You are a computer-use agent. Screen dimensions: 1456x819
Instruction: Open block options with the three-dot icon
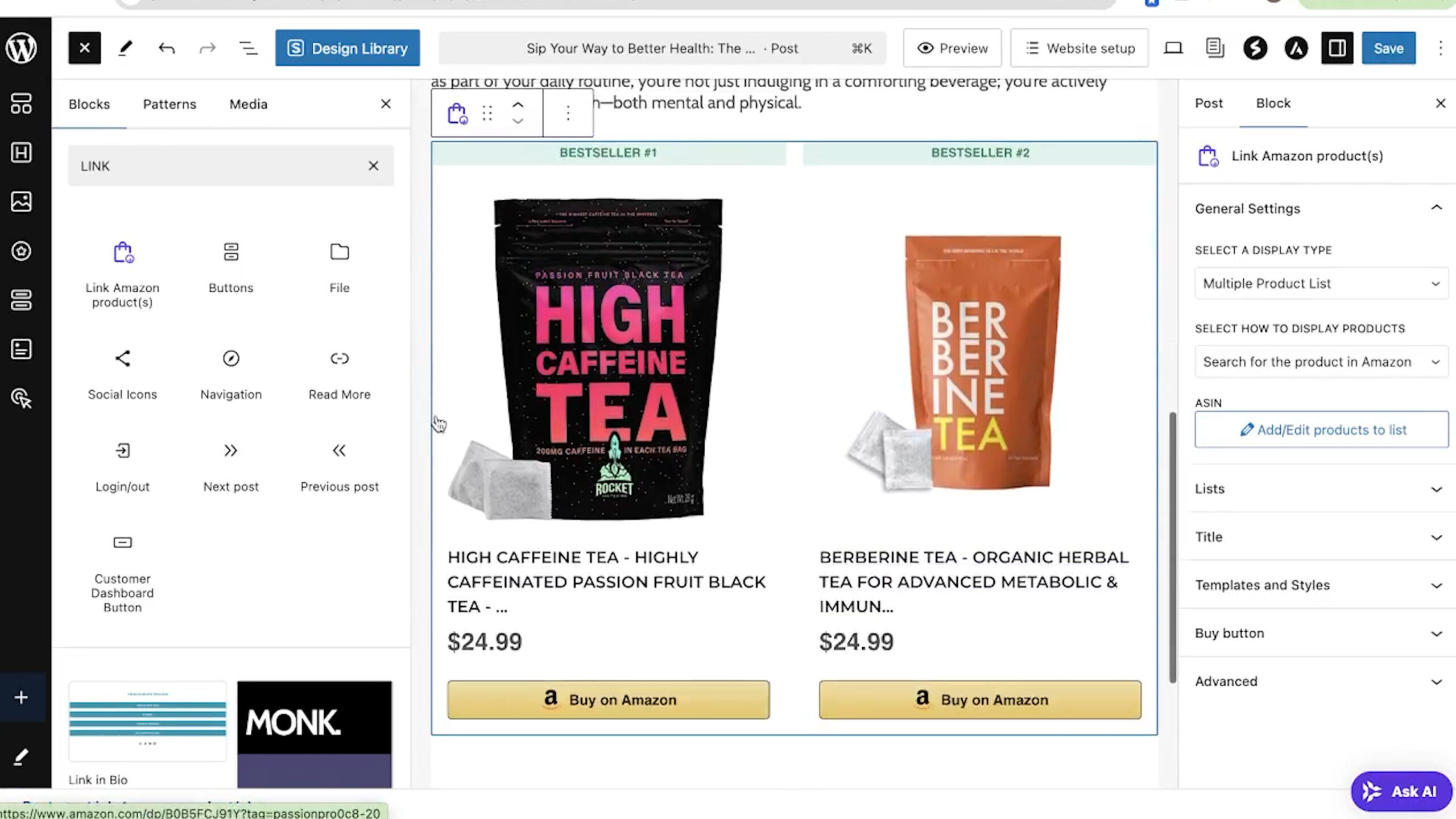568,113
